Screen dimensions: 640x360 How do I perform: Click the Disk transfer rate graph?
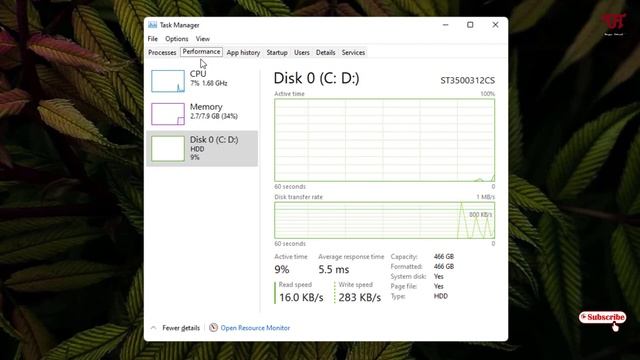[x=384, y=220]
